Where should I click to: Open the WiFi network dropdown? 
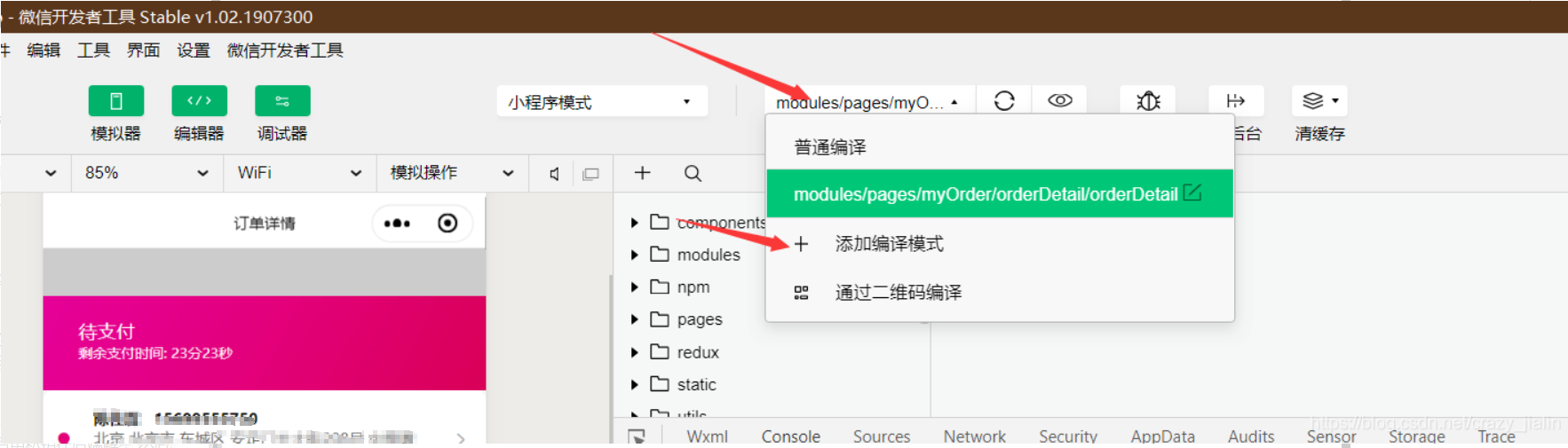point(300,173)
